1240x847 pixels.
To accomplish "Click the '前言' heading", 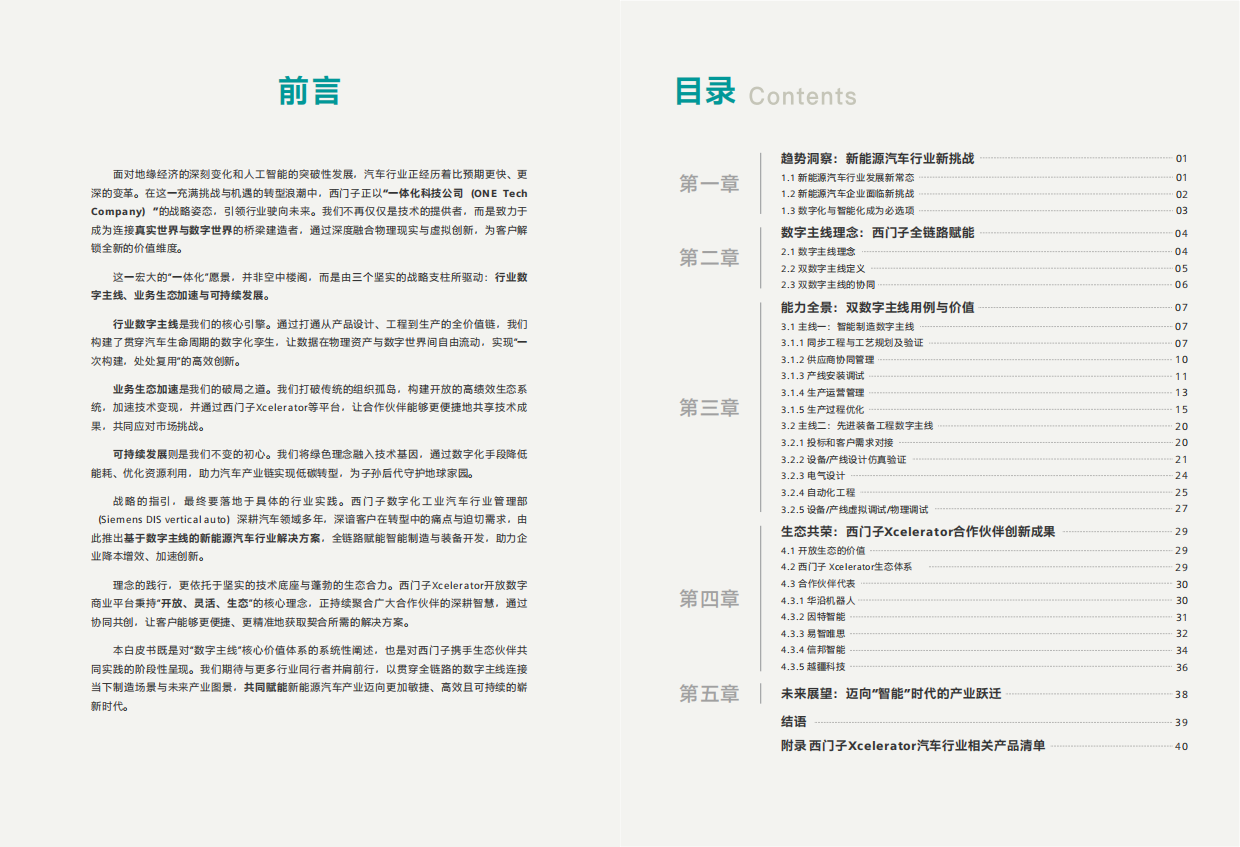I will (x=310, y=91).
